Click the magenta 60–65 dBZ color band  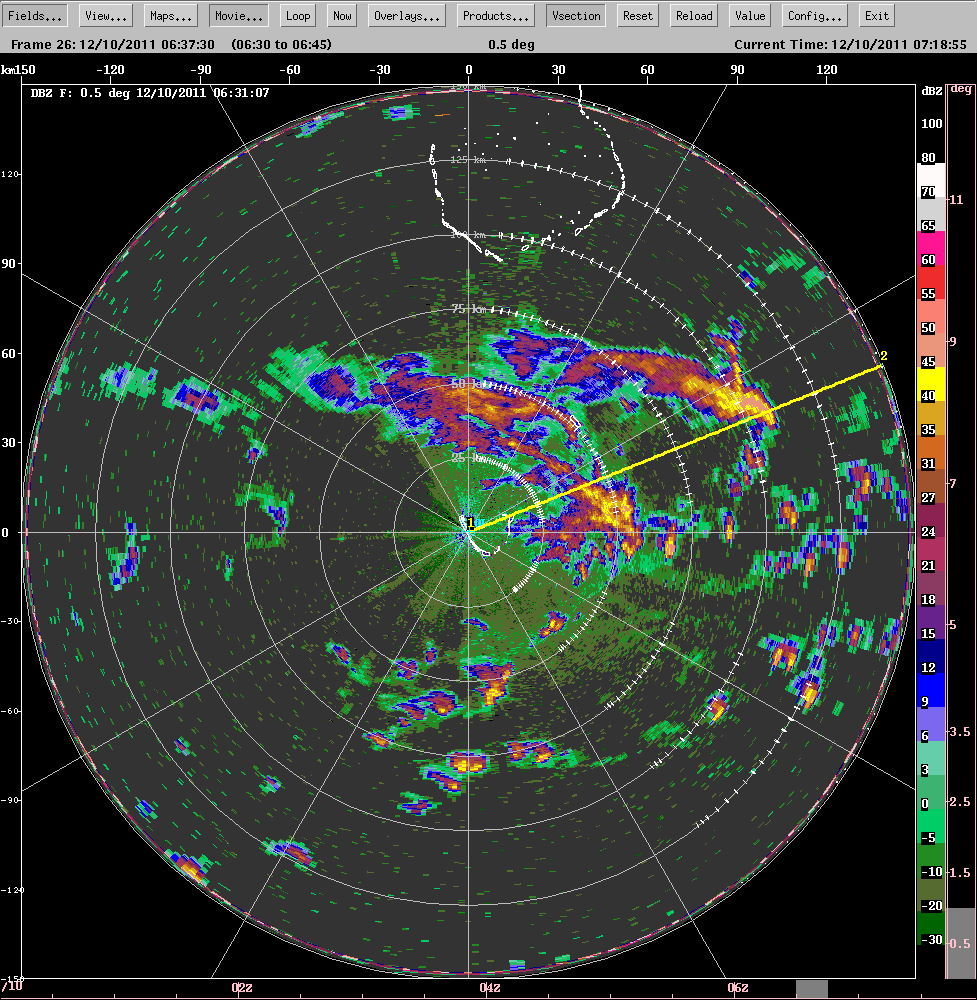pyautogui.click(x=931, y=249)
